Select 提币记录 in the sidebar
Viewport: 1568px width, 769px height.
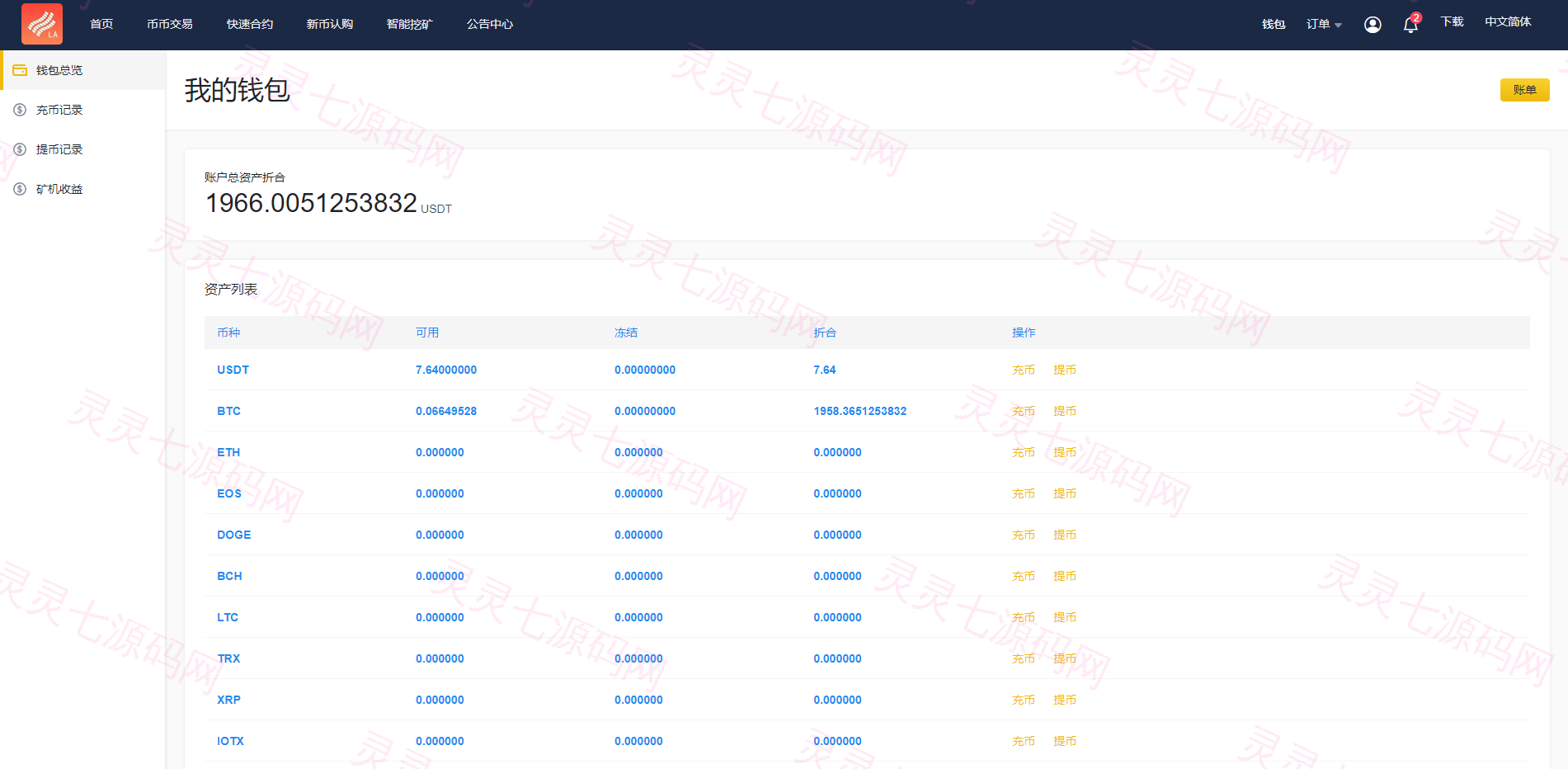[x=59, y=149]
